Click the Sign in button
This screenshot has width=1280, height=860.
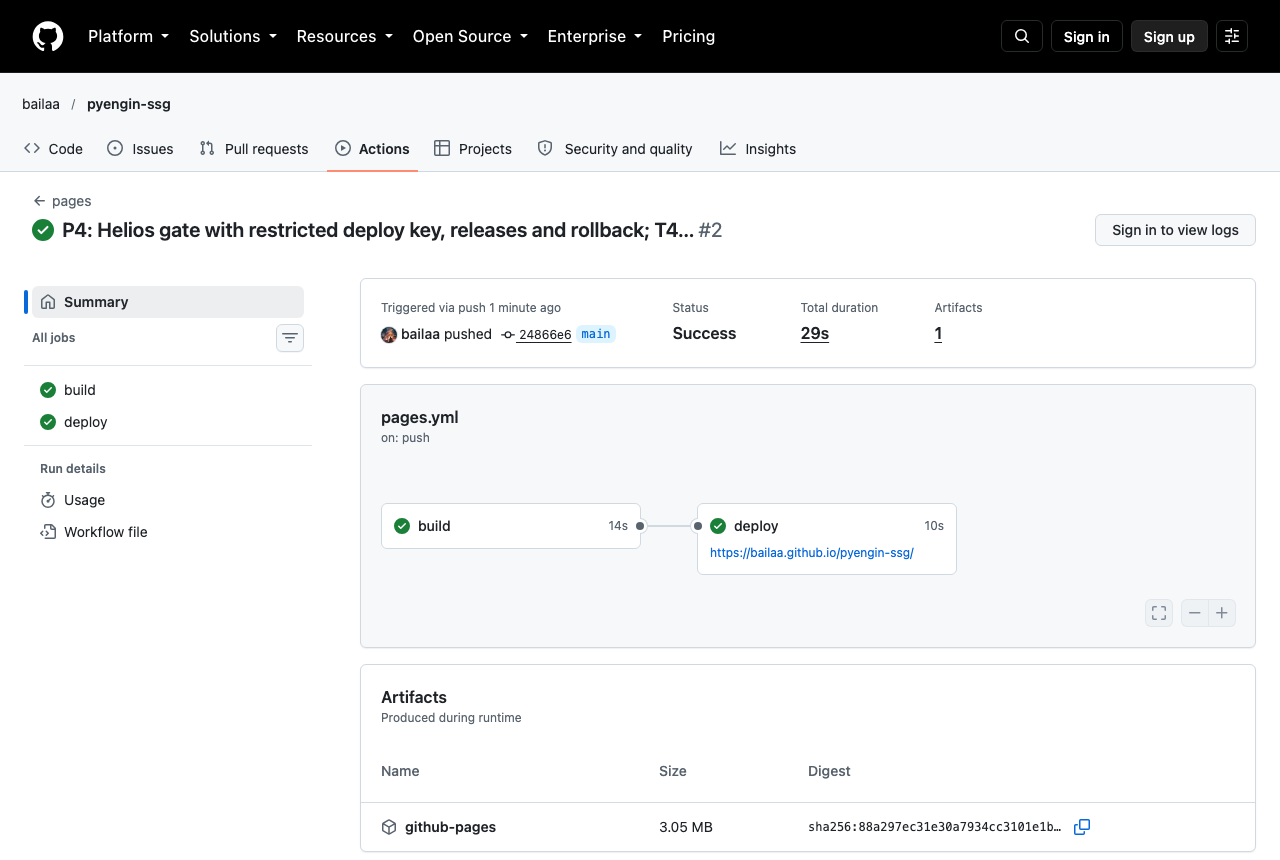(1087, 36)
